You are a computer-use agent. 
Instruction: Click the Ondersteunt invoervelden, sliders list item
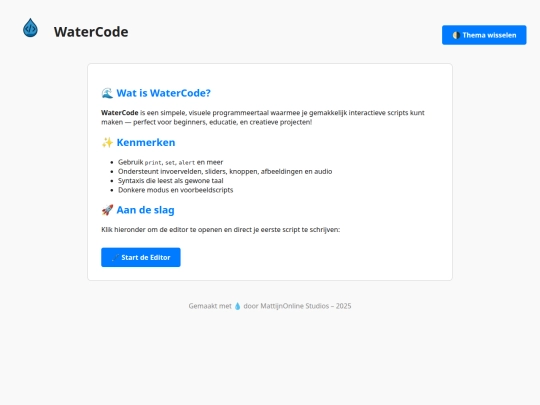[225, 172]
